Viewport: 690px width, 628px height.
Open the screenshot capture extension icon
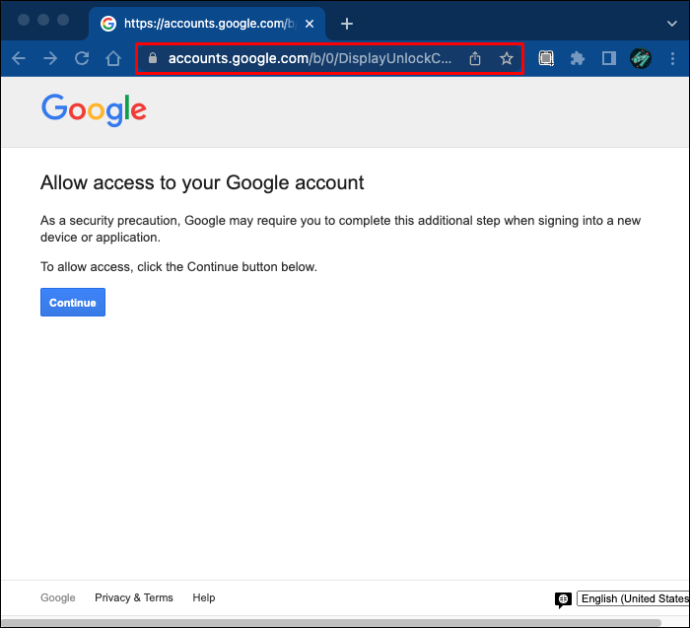click(546, 58)
